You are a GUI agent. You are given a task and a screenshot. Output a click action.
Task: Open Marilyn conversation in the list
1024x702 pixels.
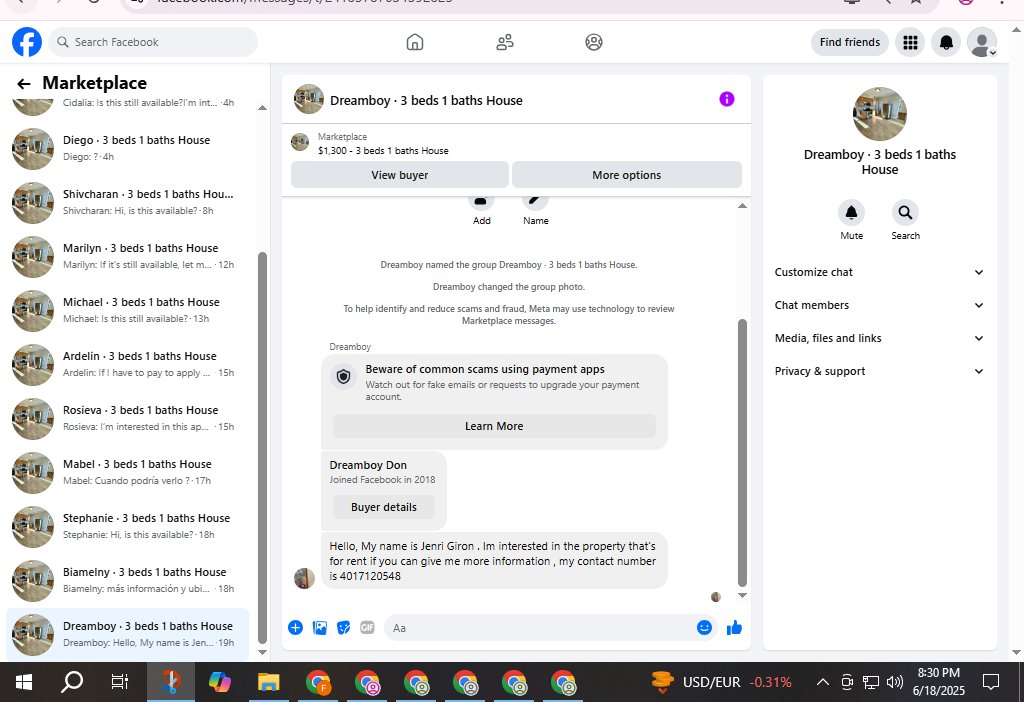128,257
